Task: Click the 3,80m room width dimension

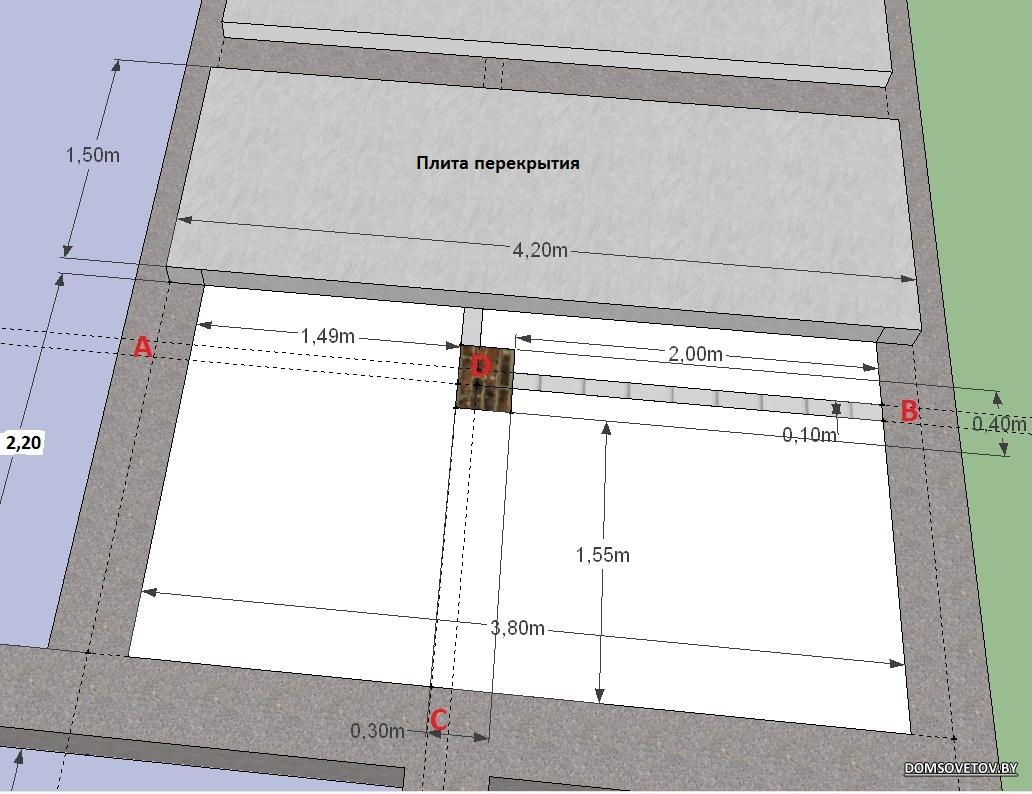Action: tap(517, 628)
